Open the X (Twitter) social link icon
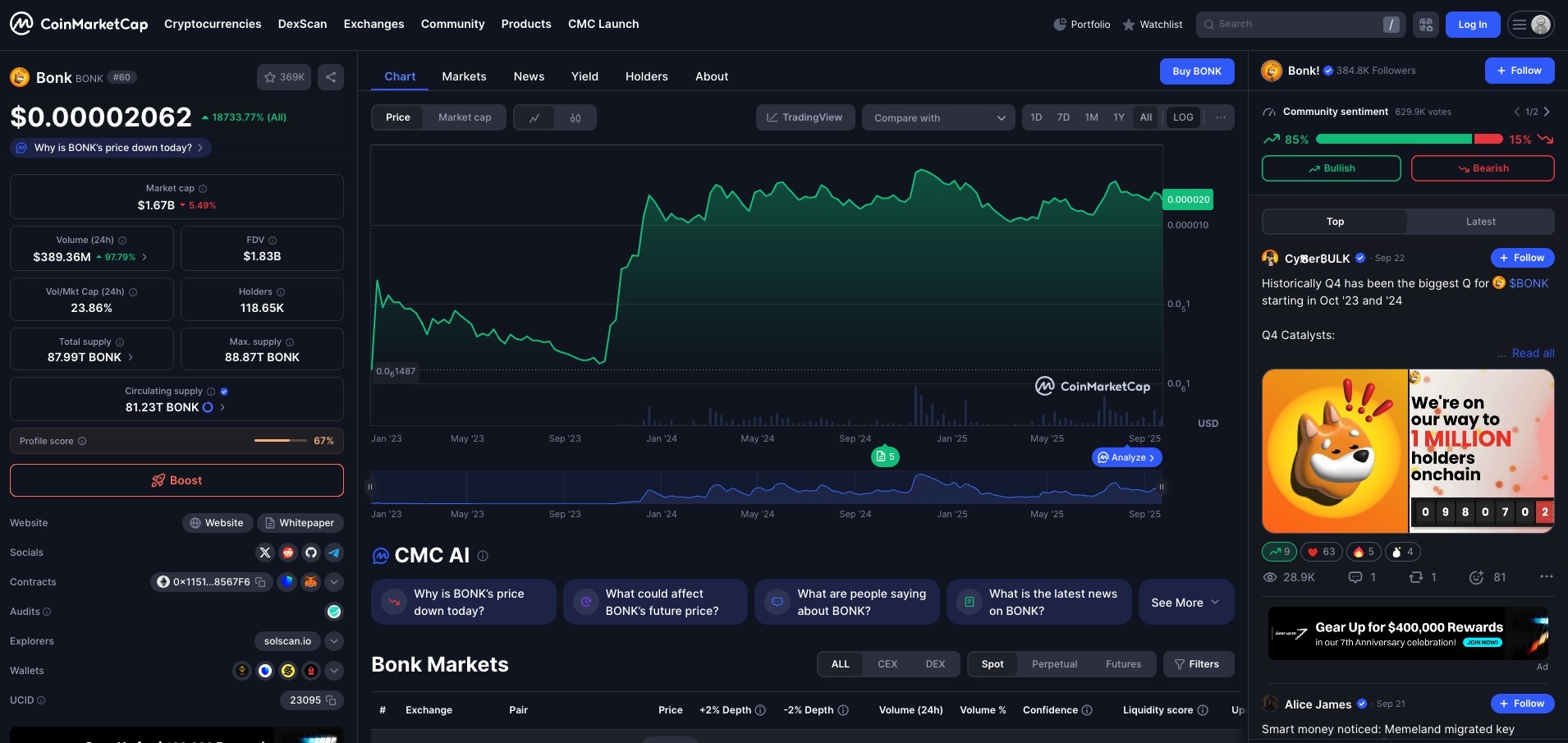1568x743 pixels. [x=264, y=553]
